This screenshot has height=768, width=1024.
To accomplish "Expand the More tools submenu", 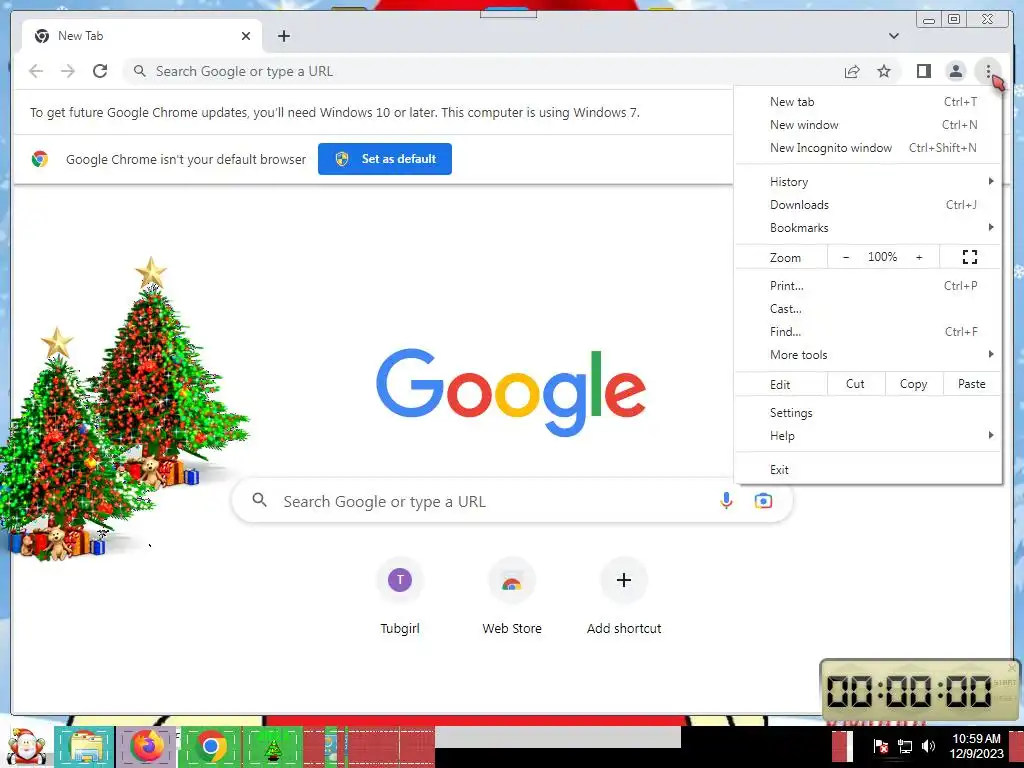I will pos(868,355).
